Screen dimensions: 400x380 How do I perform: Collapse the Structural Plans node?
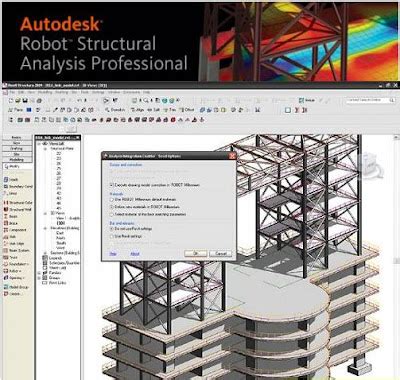[45, 149]
